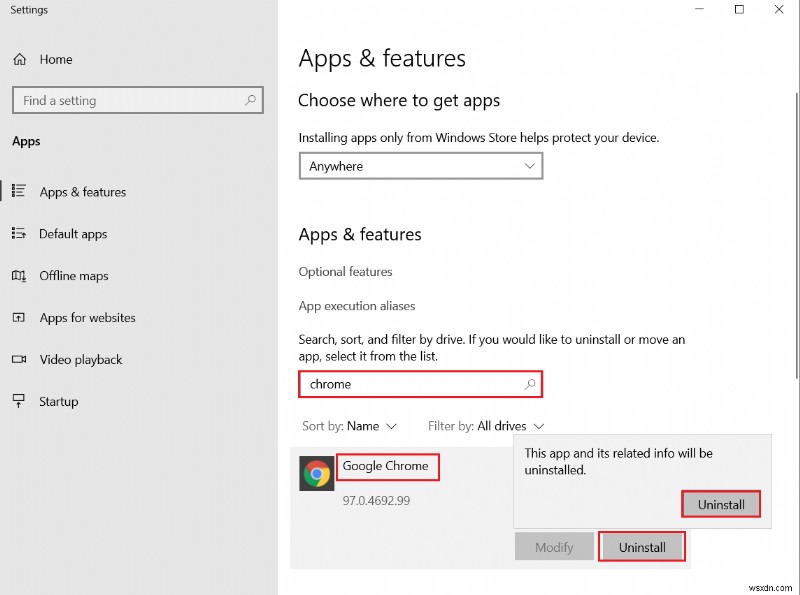Open Offline maps settings

click(72, 276)
